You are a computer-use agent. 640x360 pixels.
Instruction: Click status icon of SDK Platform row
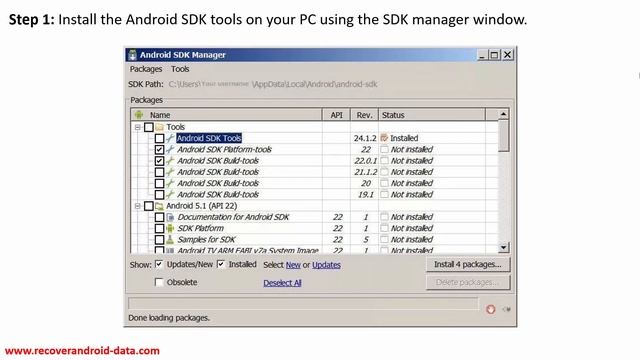(384, 228)
